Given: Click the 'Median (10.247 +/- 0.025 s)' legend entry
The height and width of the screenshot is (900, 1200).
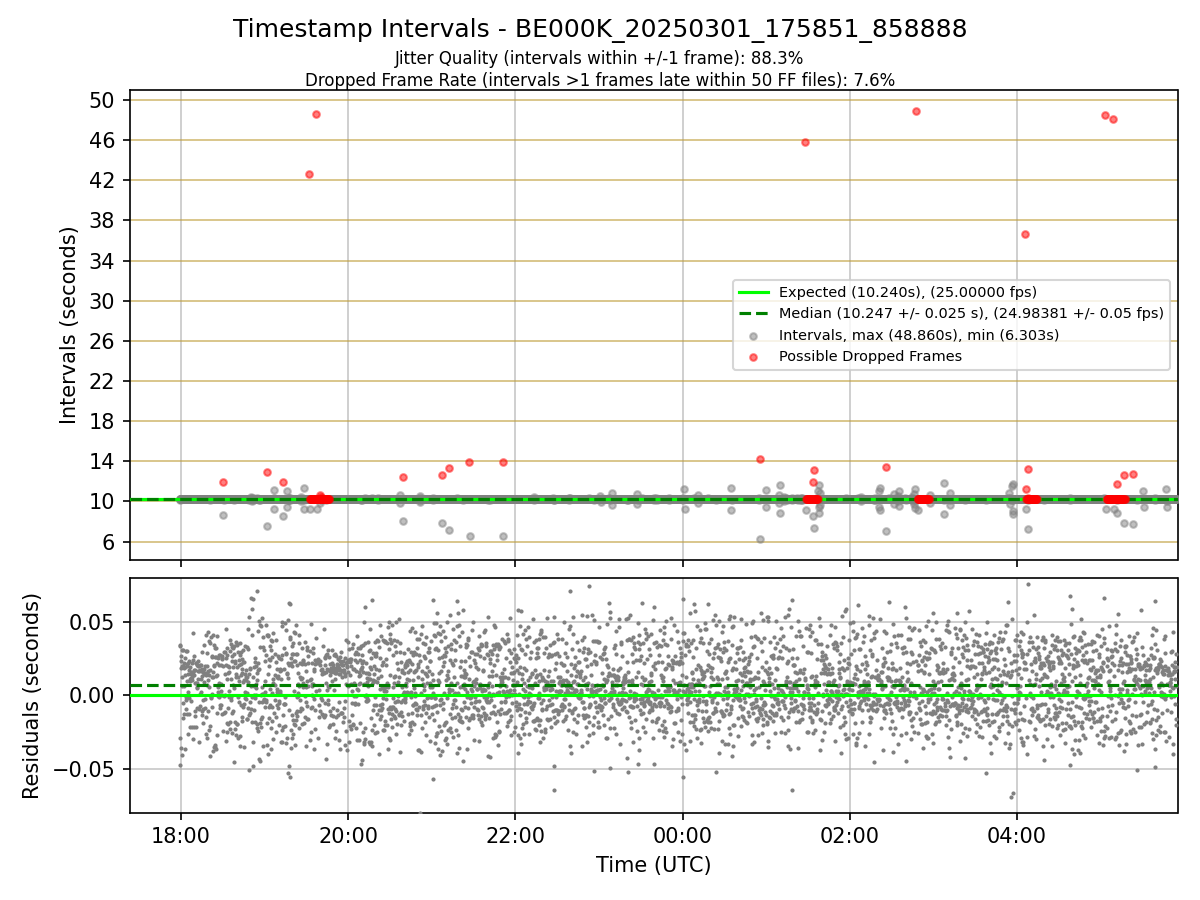Looking at the screenshot, I should (x=971, y=313).
